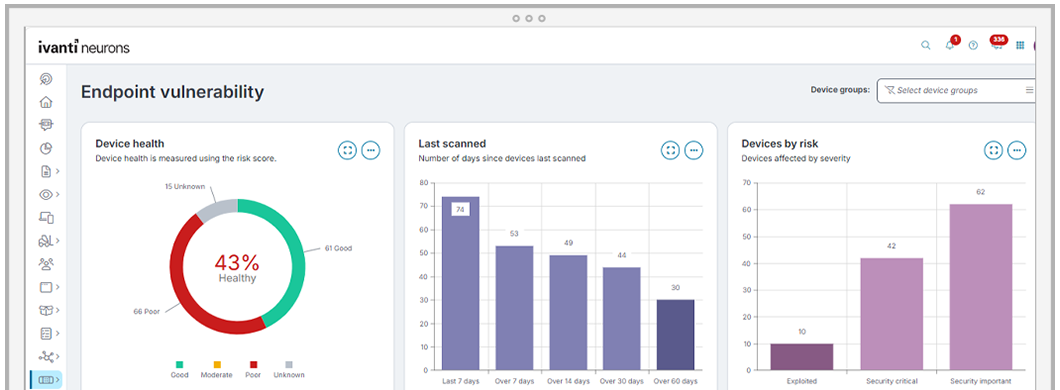Expand the eye menu chevron in sidebar

pyautogui.click(x=58, y=195)
